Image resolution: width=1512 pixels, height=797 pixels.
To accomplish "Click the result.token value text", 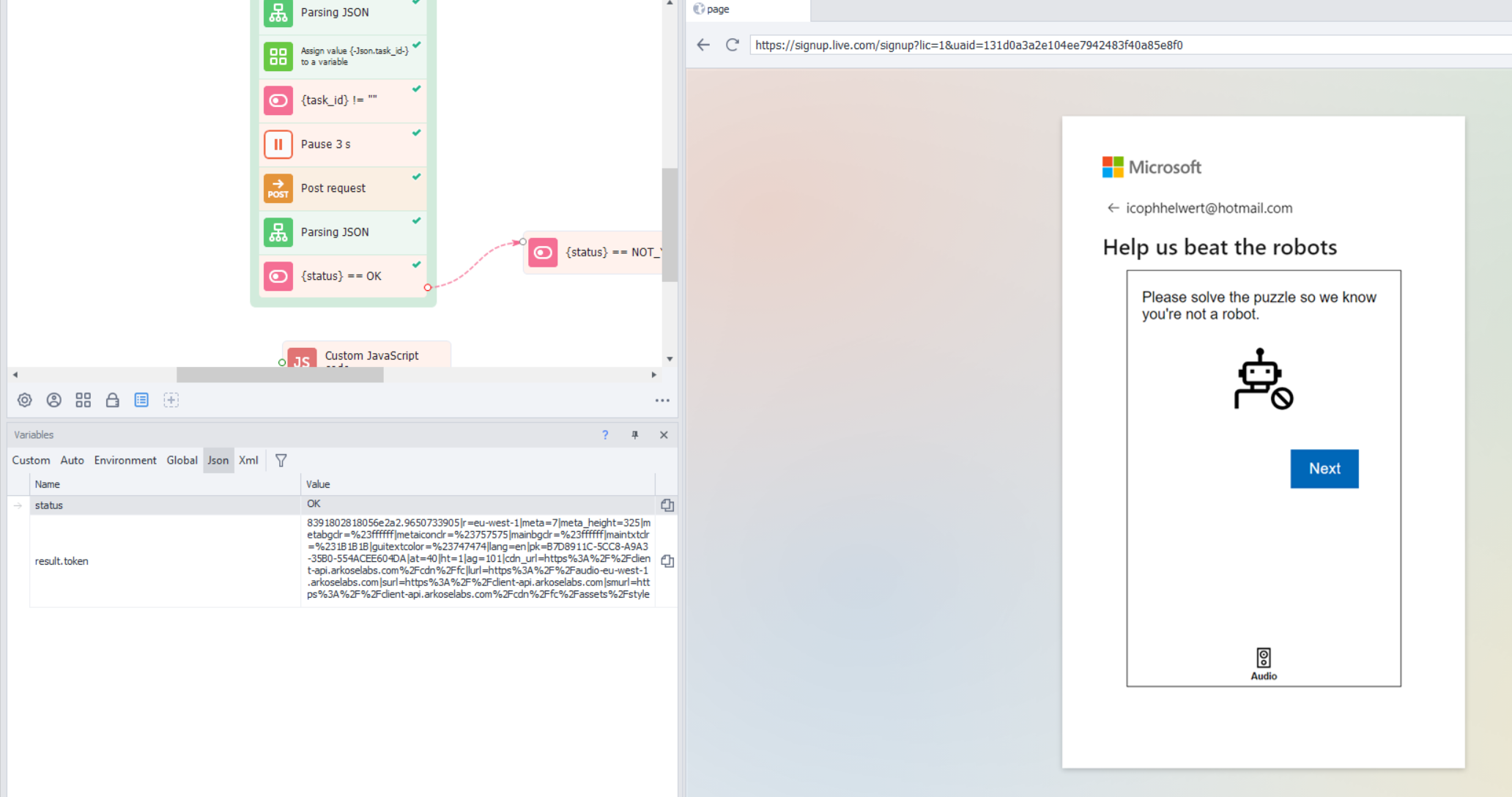I will 478,558.
